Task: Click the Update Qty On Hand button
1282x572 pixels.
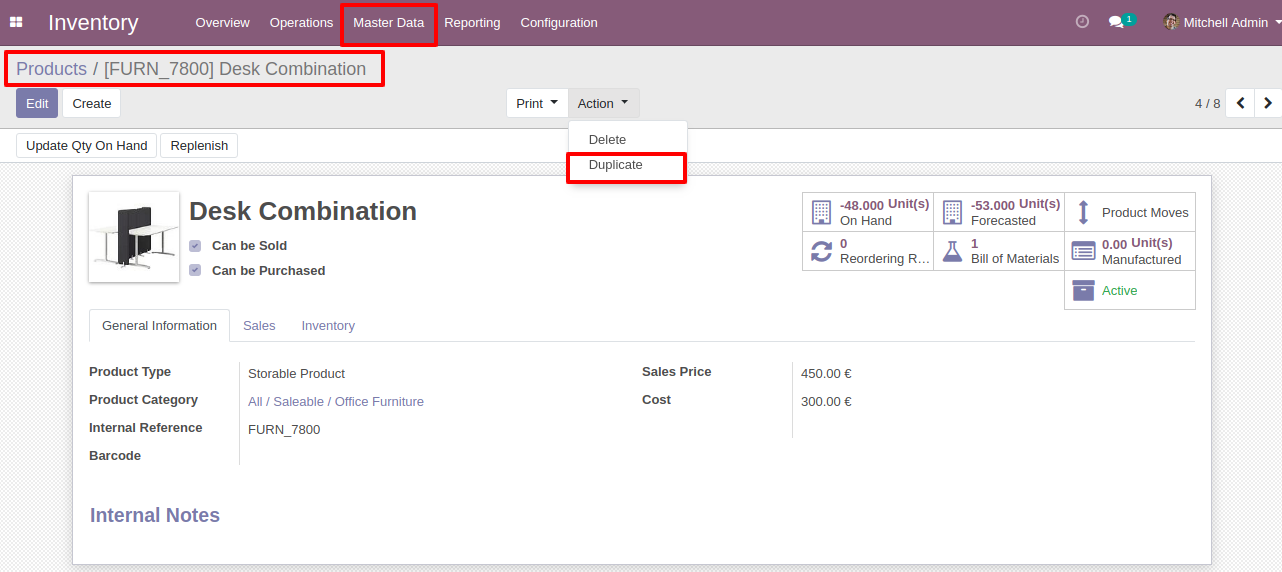Action: (87, 146)
